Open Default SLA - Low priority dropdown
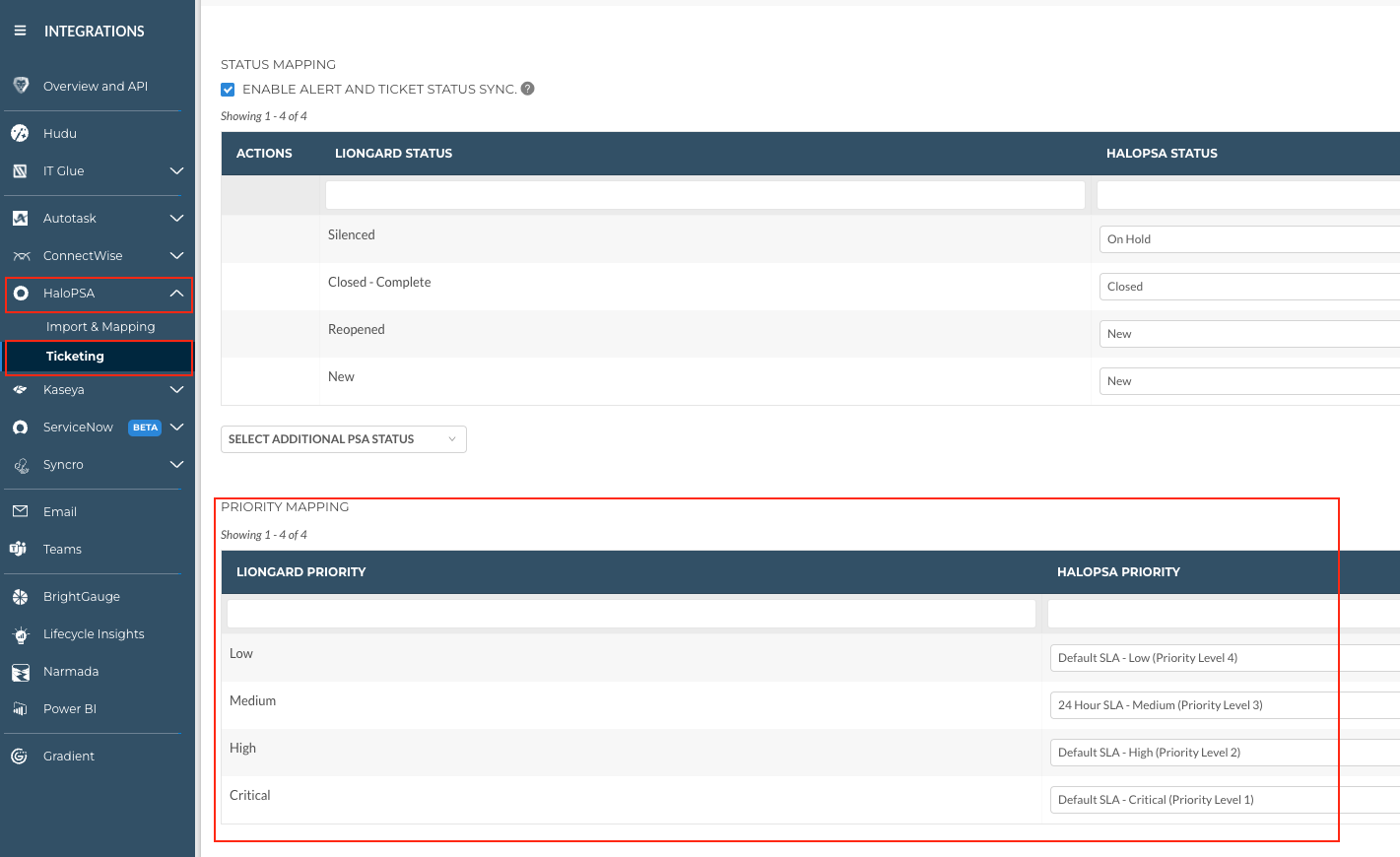This screenshot has height=857, width=1400. click(x=1225, y=658)
